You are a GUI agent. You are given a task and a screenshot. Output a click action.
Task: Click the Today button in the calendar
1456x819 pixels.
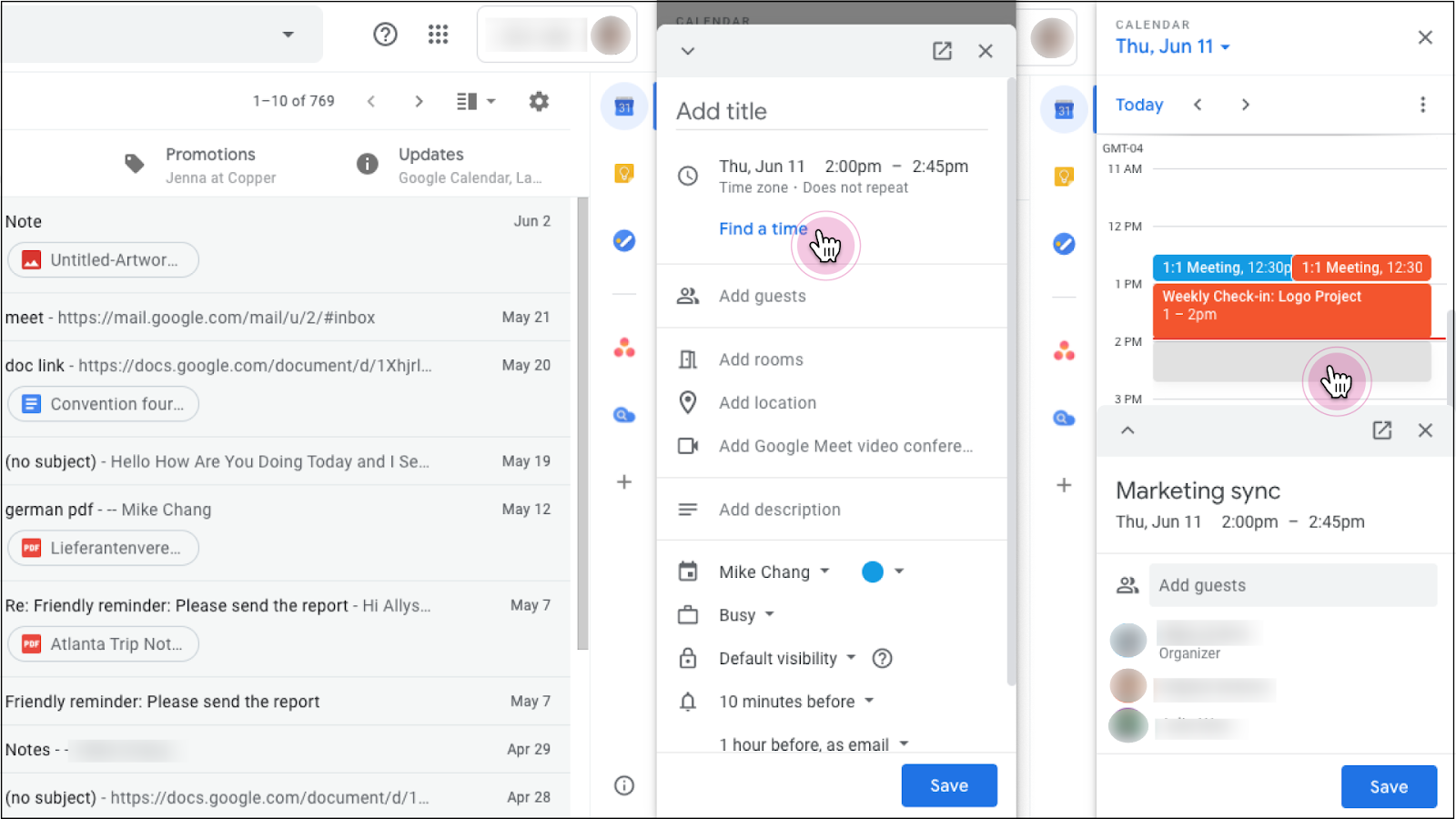[x=1137, y=105]
